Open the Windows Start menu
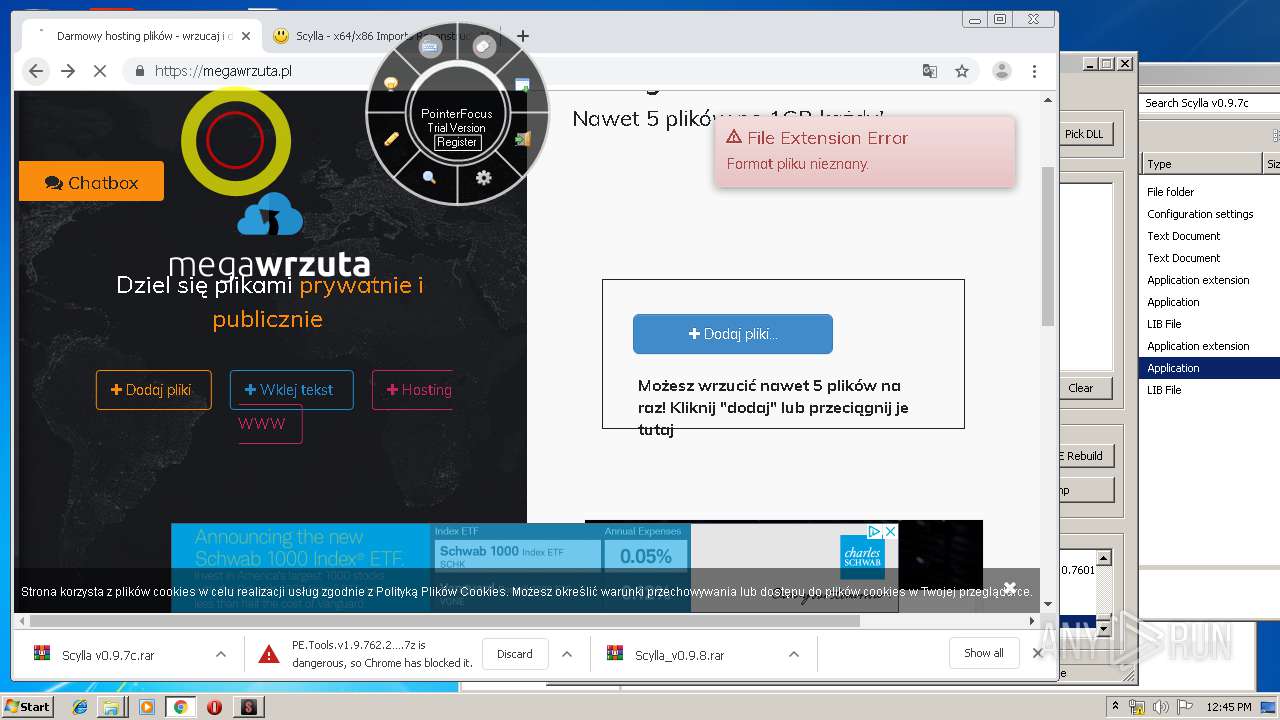 click(x=28, y=707)
